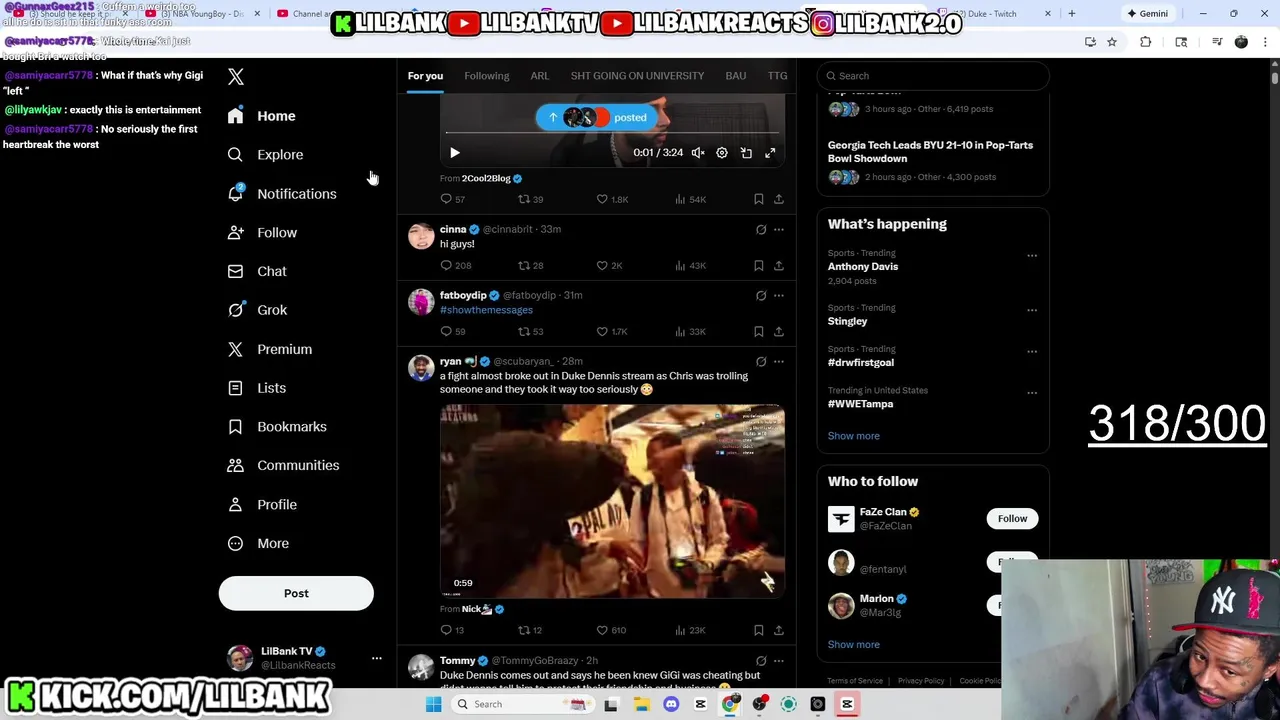Reply to ryan's post with 13 replies
The image size is (1280, 720).
click(452, 630)
